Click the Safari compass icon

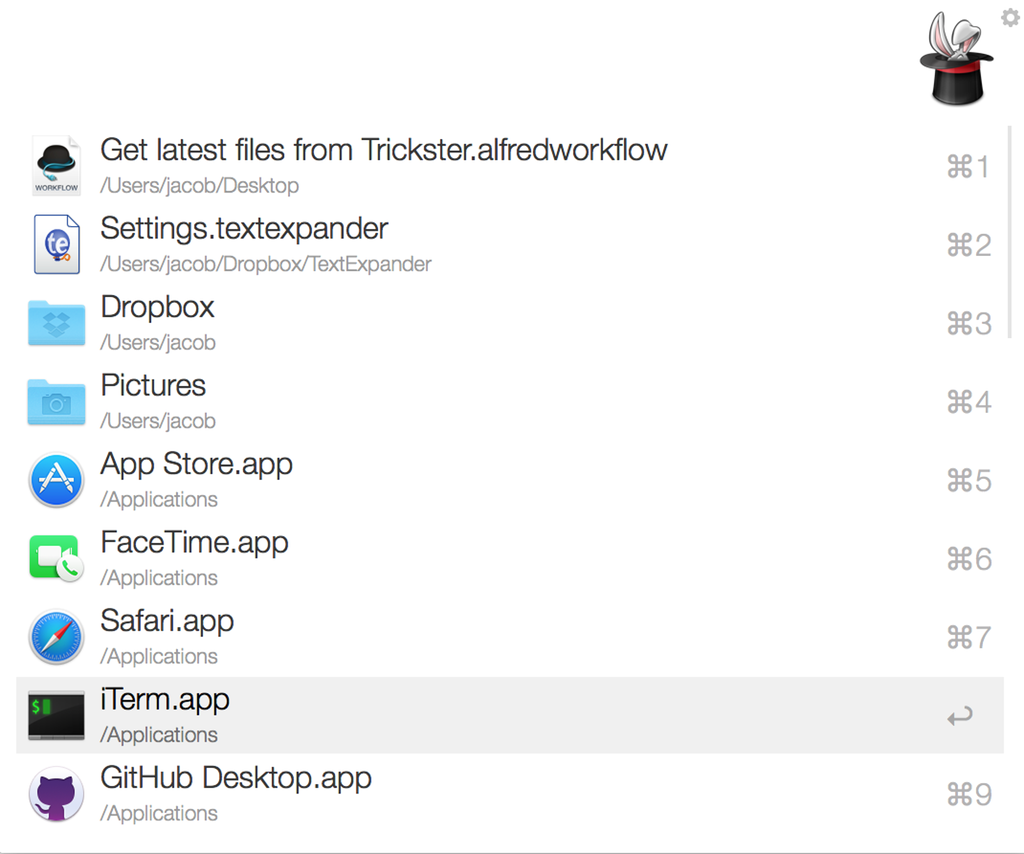point(56,637)
